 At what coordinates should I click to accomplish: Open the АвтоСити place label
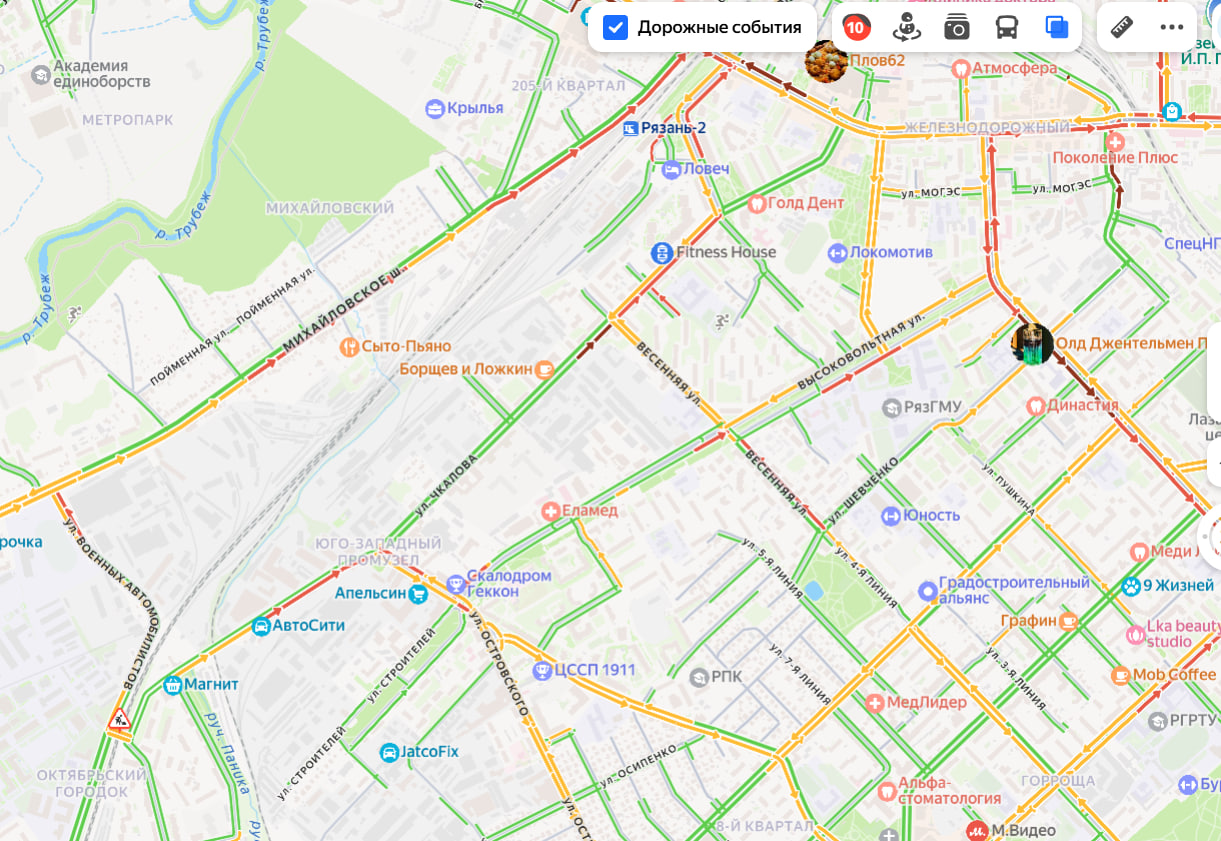(309, 626)
